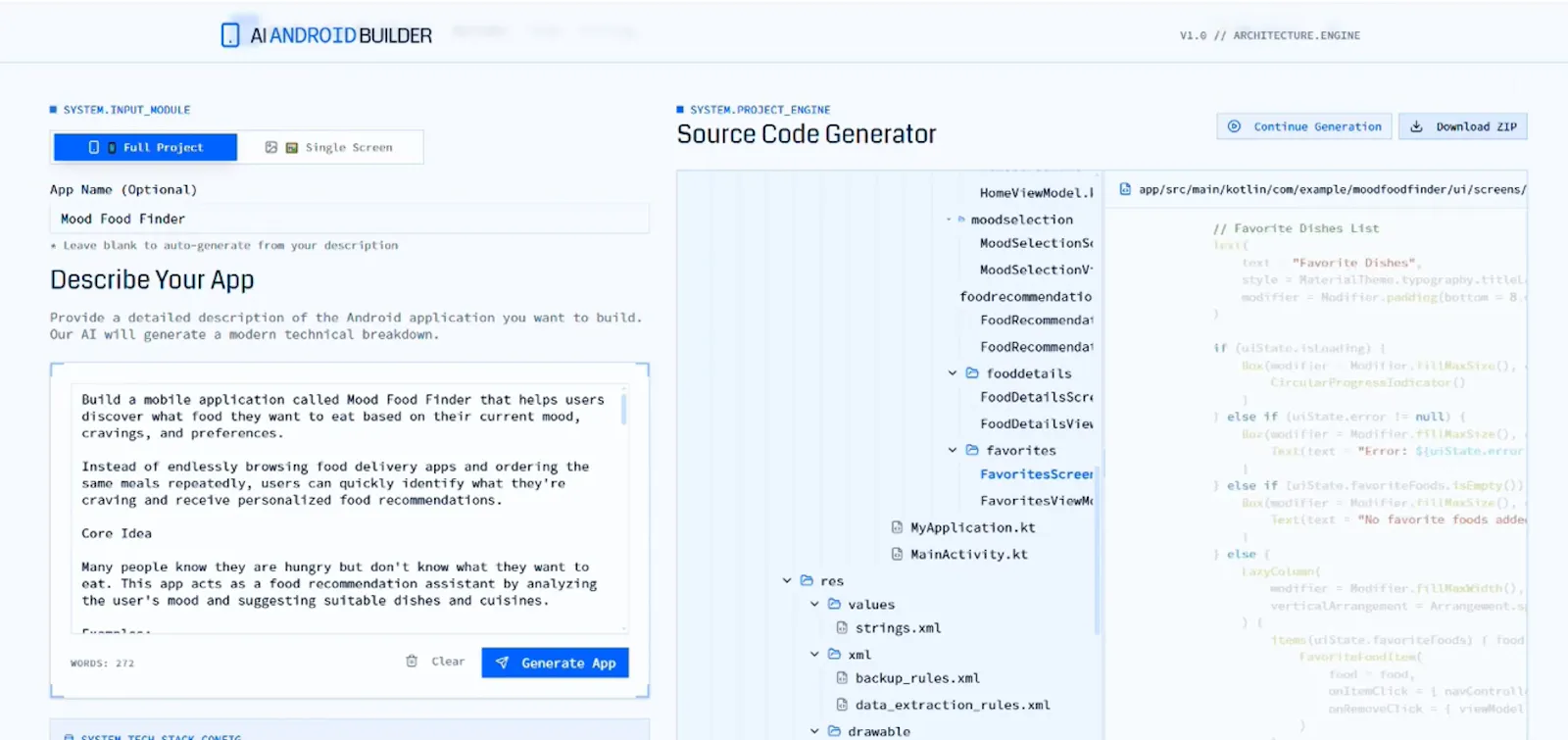Click the Clear button

click(x=436, y=662)
